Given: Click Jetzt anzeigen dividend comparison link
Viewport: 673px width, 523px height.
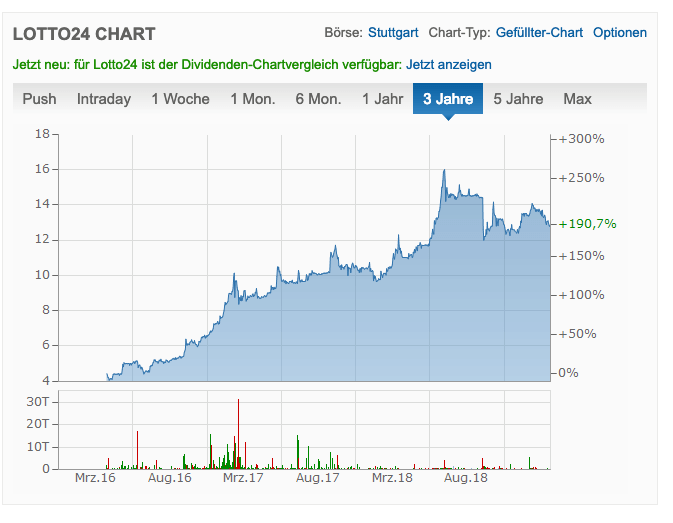Looking at the screenshot, I should (x=449, y=64).
